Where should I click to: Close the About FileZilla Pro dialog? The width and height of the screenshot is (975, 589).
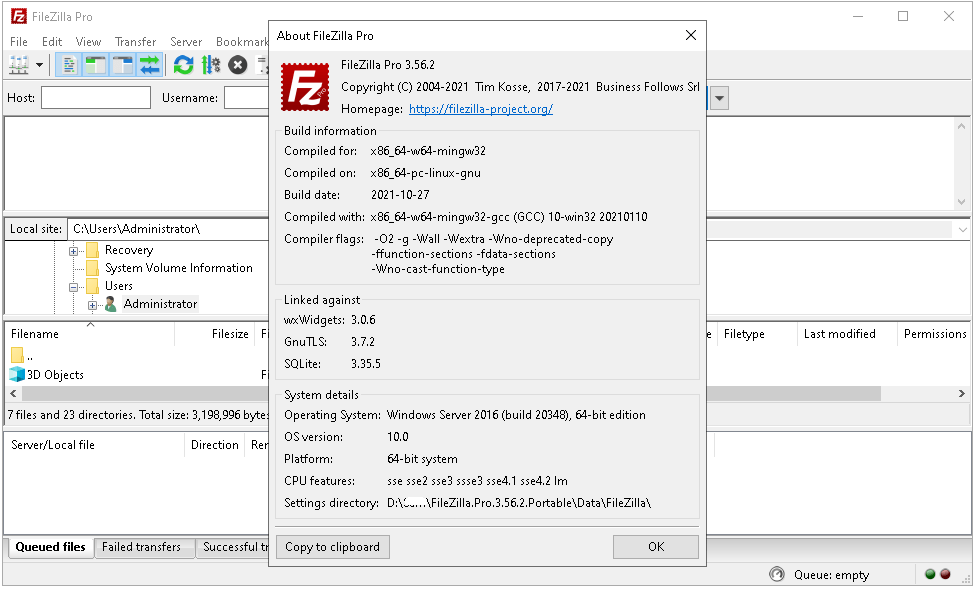click(x=691, y=35)
